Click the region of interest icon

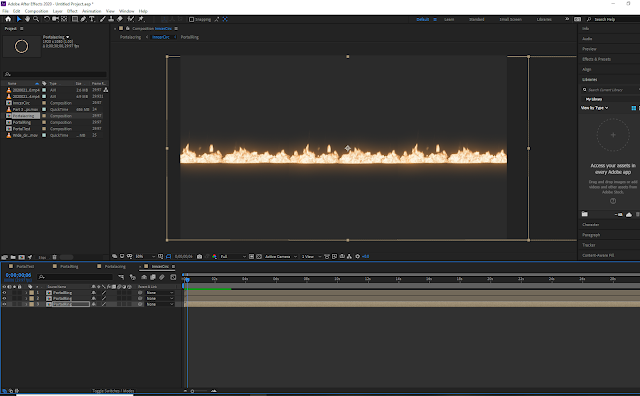click(x=251, y=256)
